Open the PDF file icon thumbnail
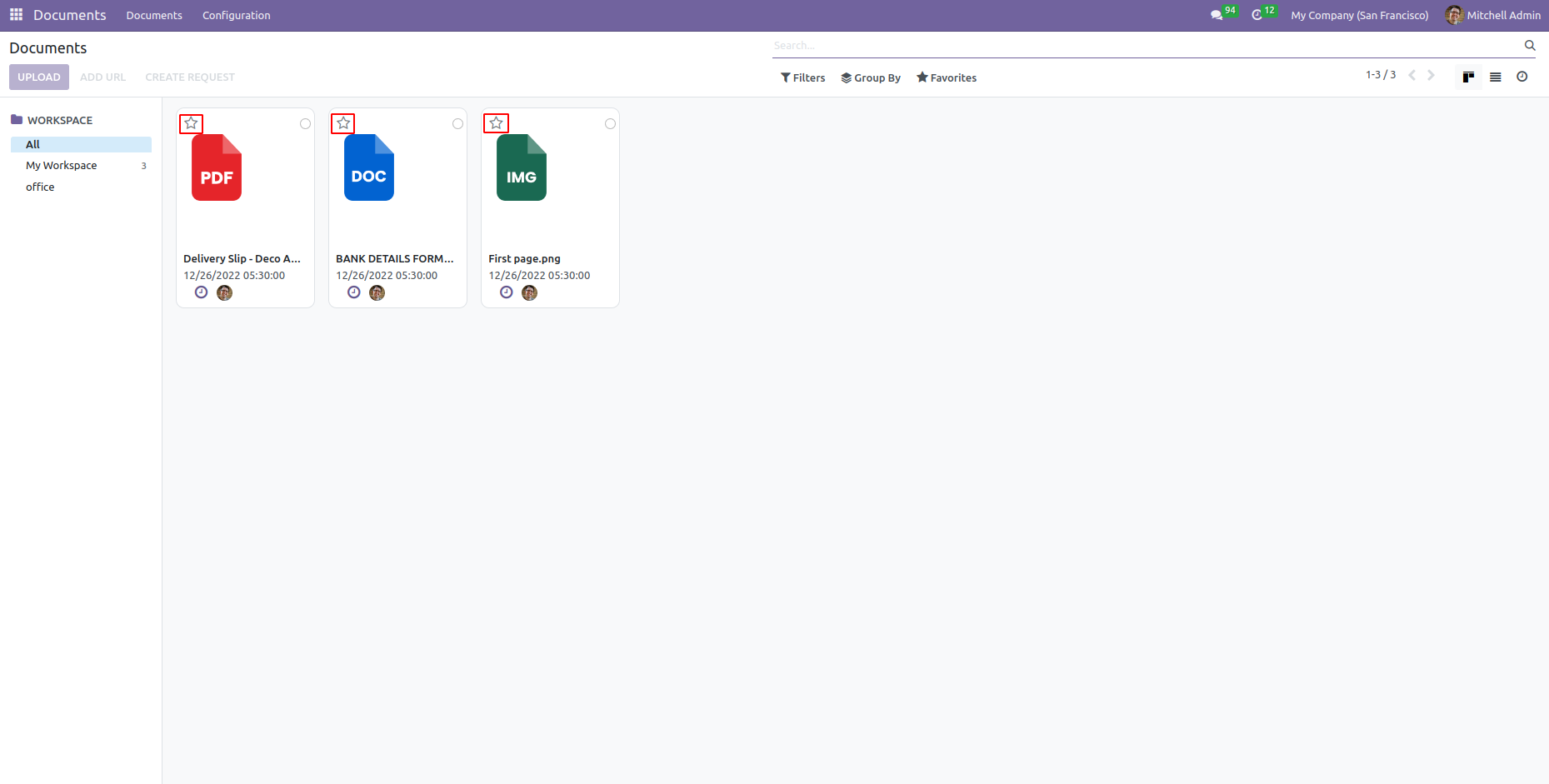 tap(217, 167)
